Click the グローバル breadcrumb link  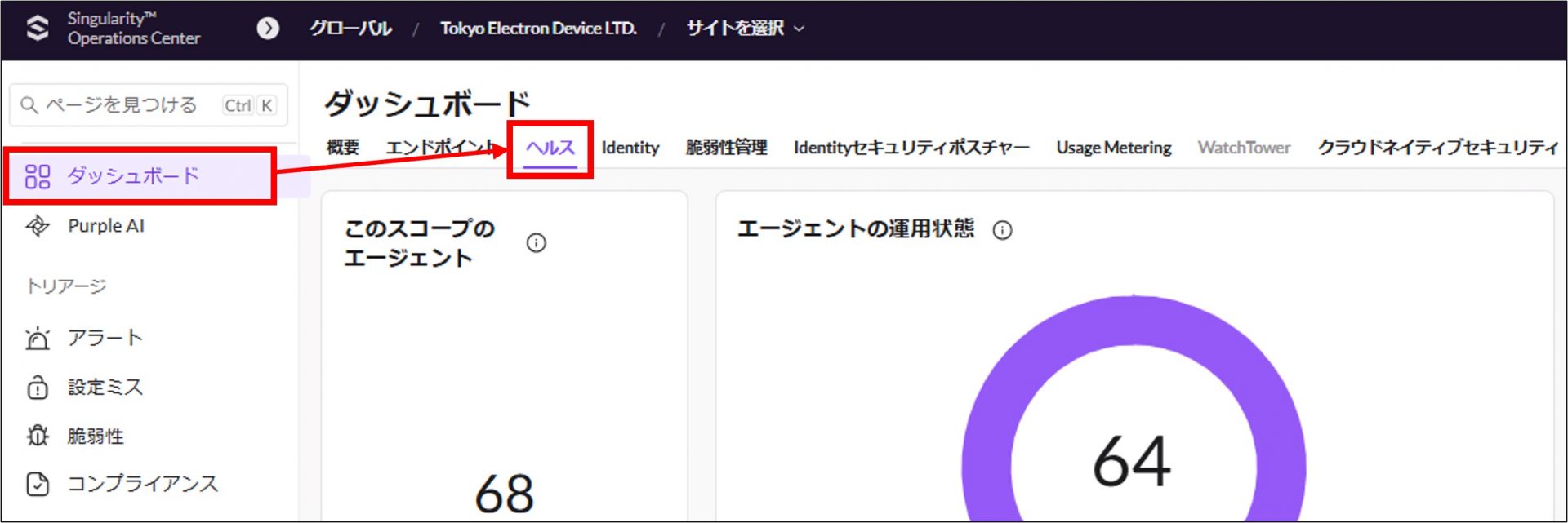[350, 29]
